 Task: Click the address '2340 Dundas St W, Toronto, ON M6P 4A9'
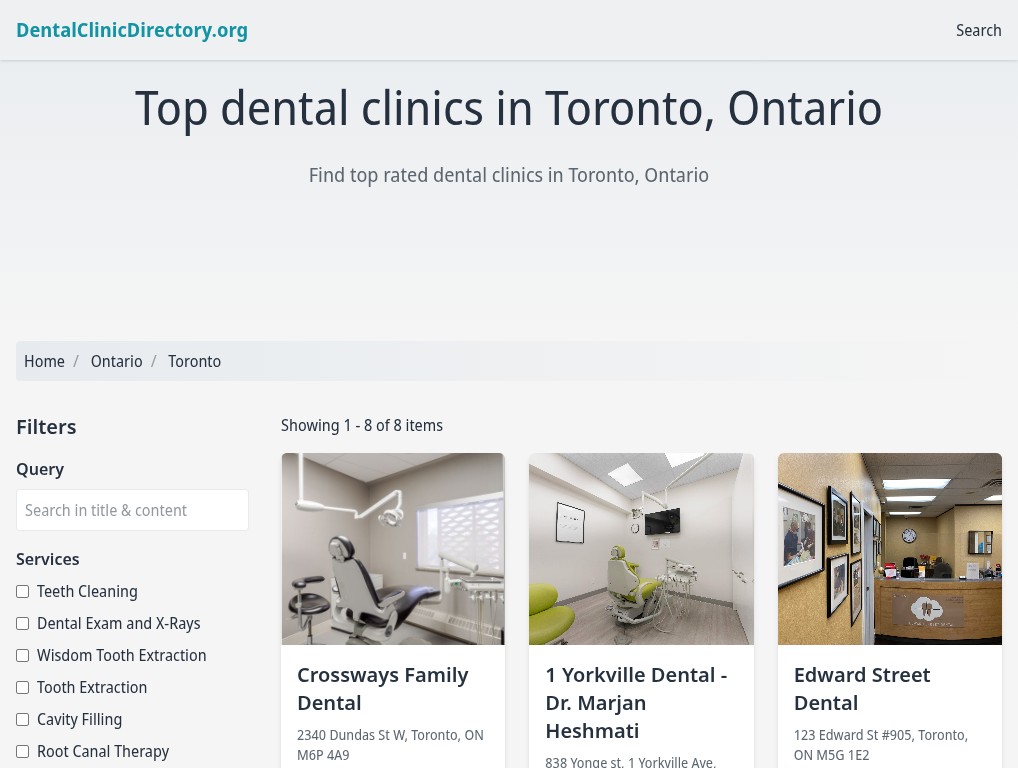coord(390,745)
